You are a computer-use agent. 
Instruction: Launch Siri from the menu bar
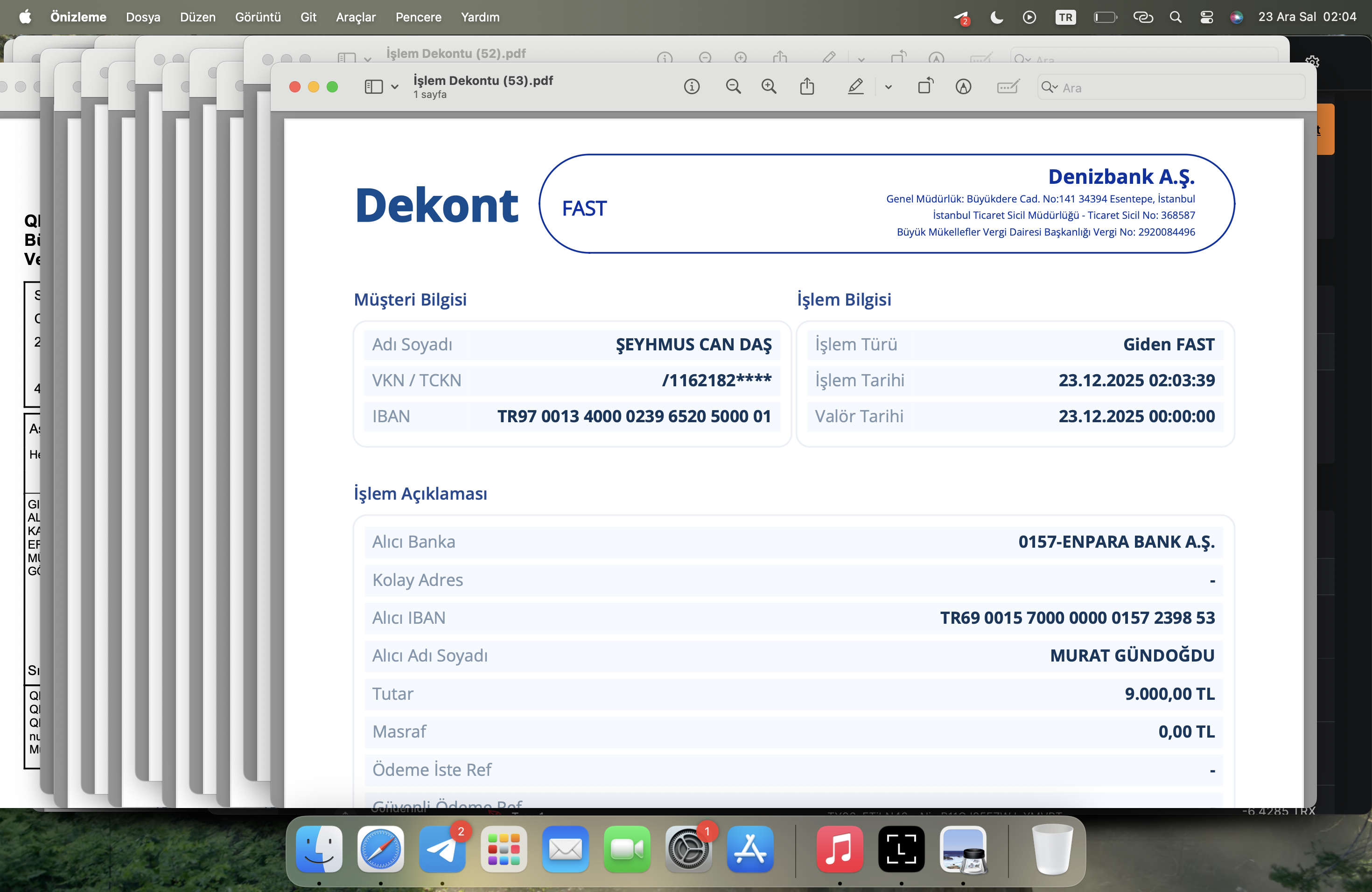tap(1236, 17)
